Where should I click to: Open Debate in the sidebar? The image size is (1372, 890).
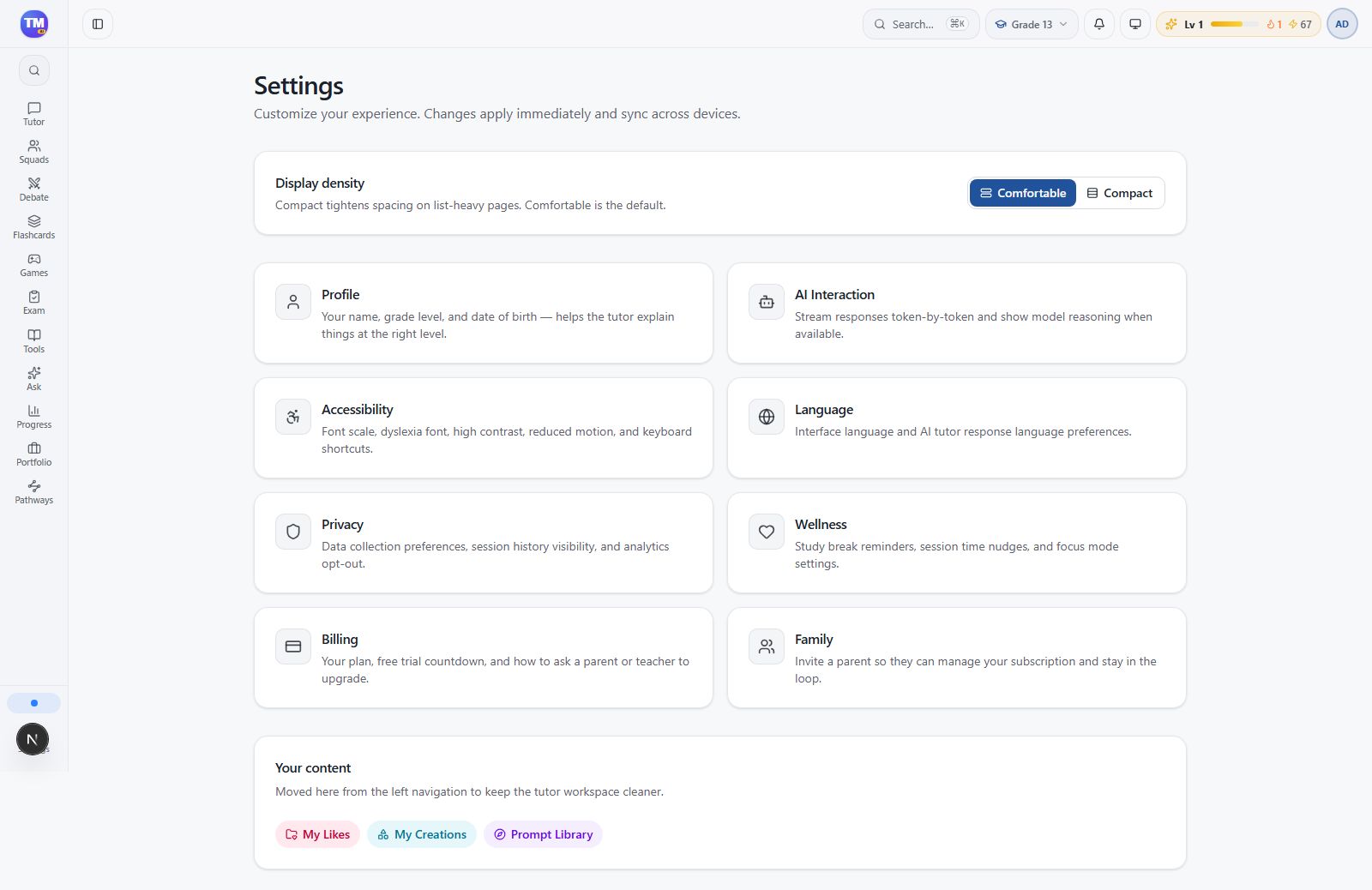pyautogui.click(x=34, y=189)
